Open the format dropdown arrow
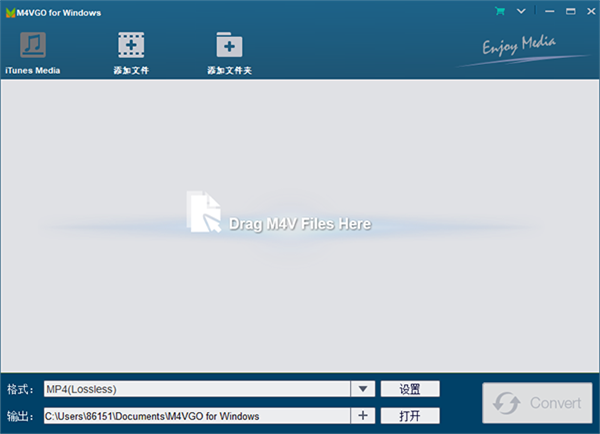 362,389
